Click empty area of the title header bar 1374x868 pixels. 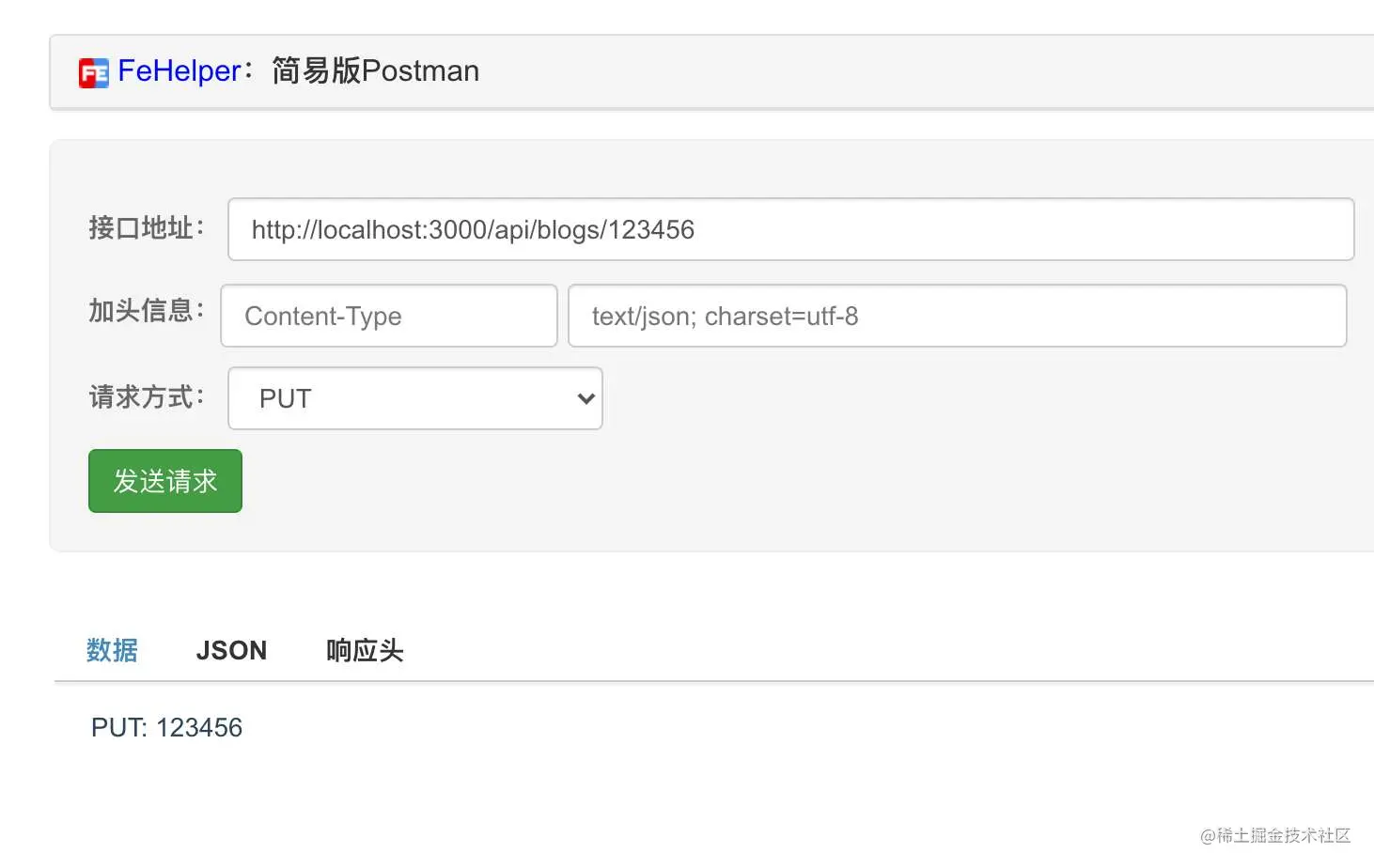(921, 72)
